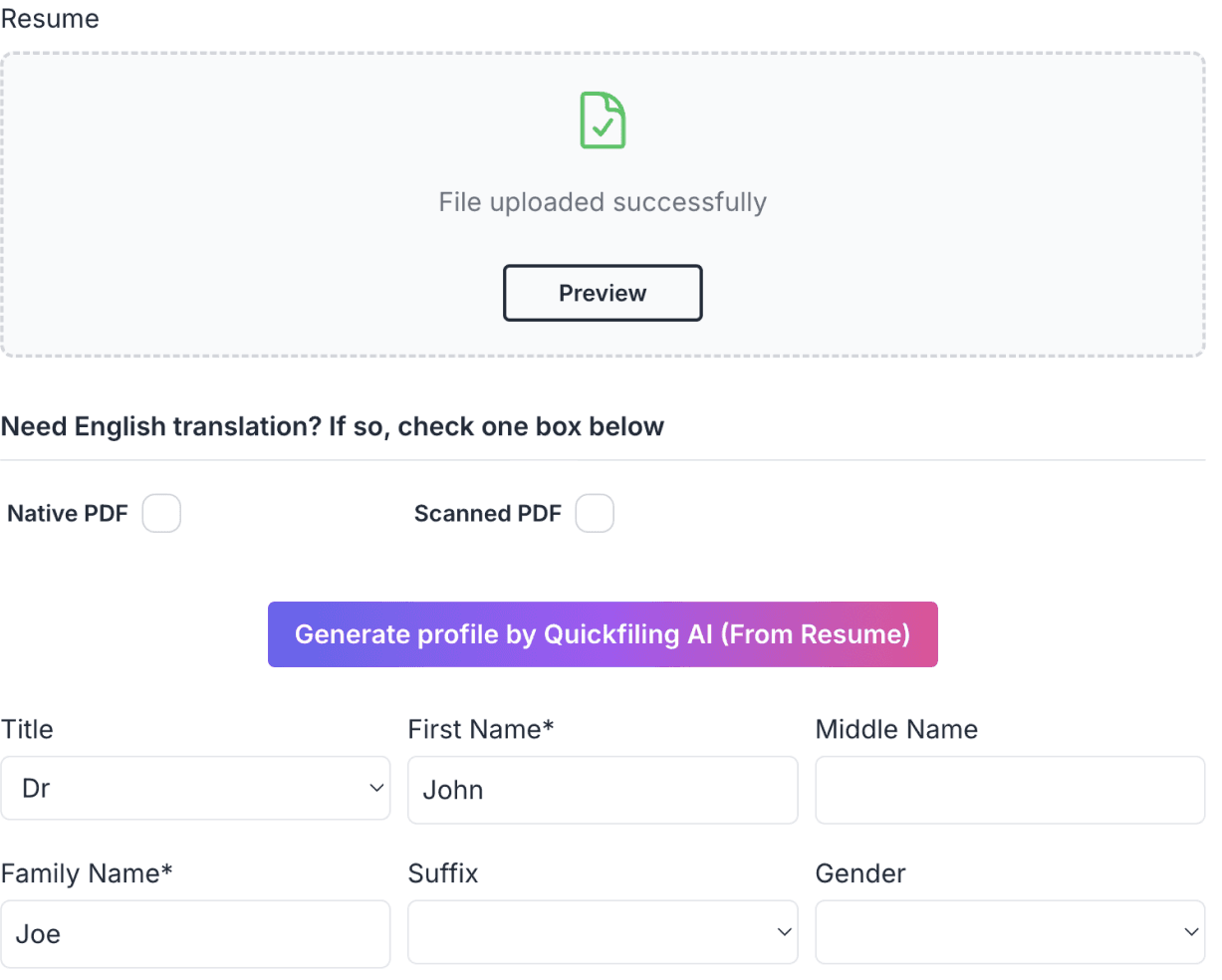The height and width of the screenshot is (980, 1222).
Task: Click the File uploaded successfully text
Action: pyautogui.click(x=602, y=201)
